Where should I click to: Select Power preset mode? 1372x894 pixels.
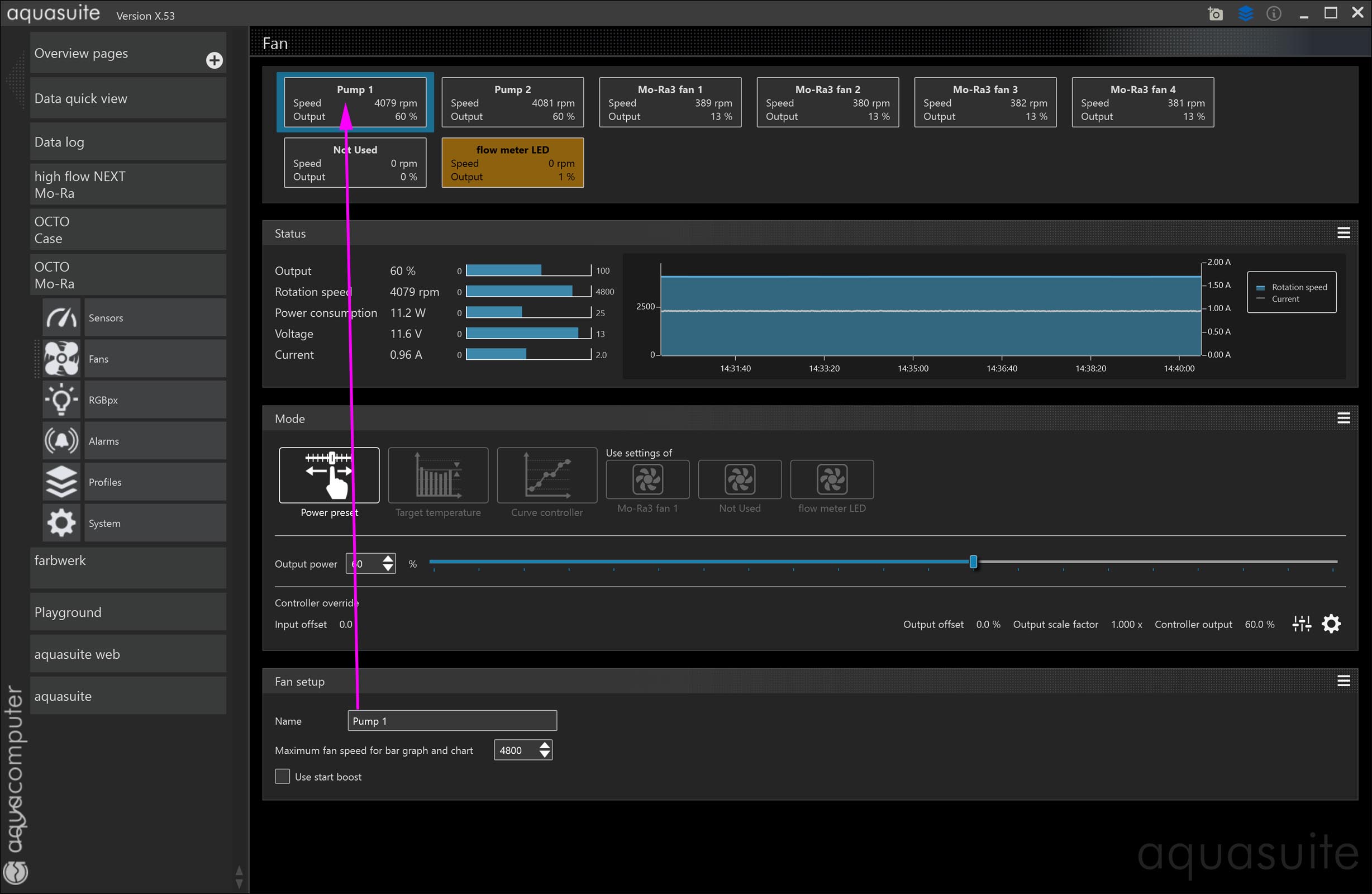click(x=329, y=476)
